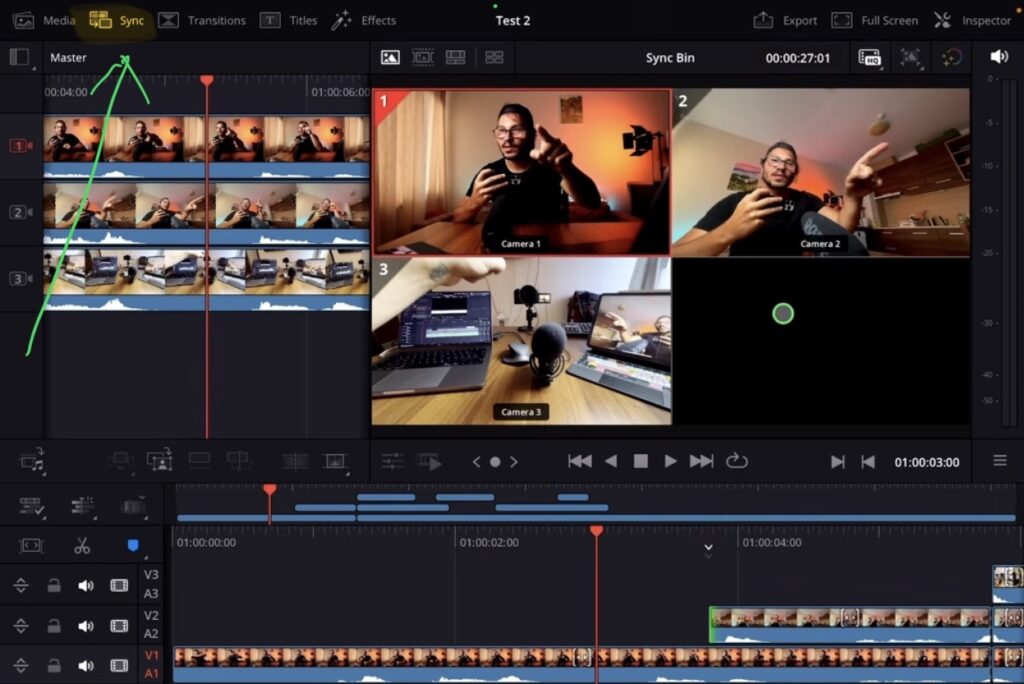Click the HQ playback quality icon
Image resolution: width=1024 pixels, height=684 pixels.
click(870, 58)
